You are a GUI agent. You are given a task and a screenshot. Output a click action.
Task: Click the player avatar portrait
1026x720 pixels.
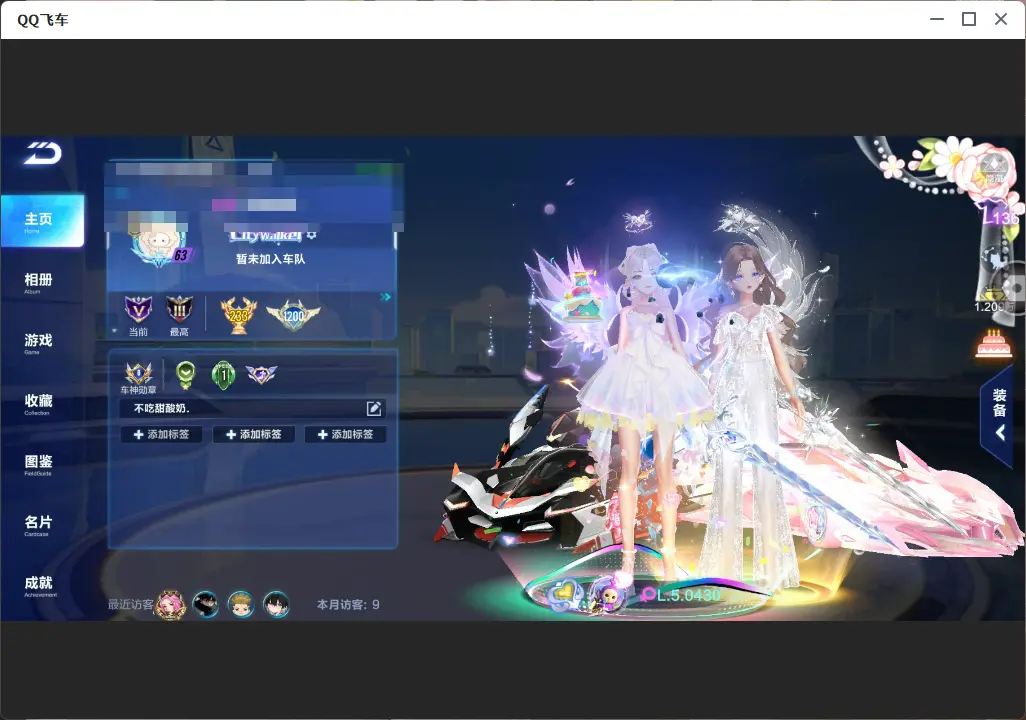click(154, 247)
